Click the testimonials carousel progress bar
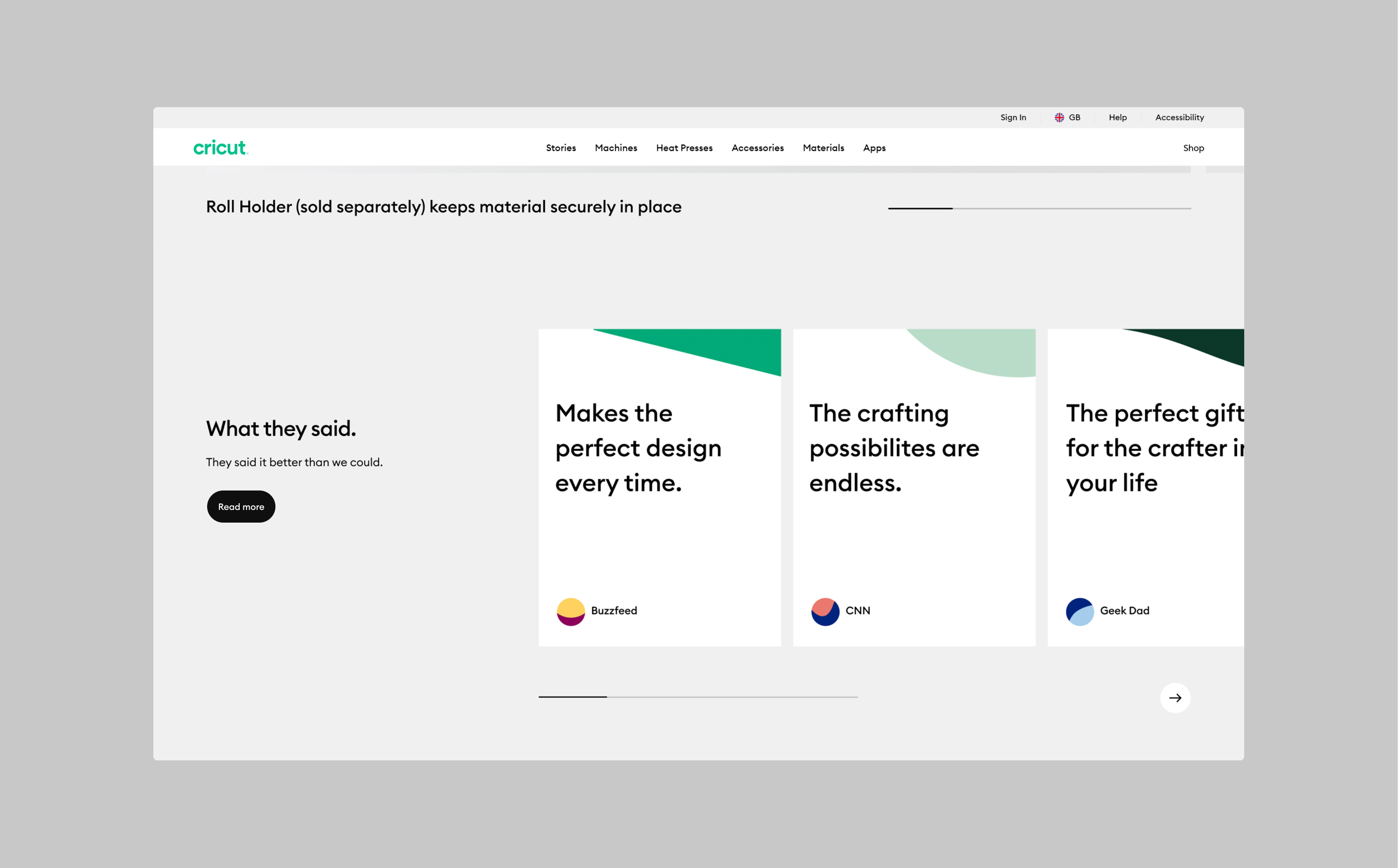Screen dimensions: 1398x868 [698, 696]
